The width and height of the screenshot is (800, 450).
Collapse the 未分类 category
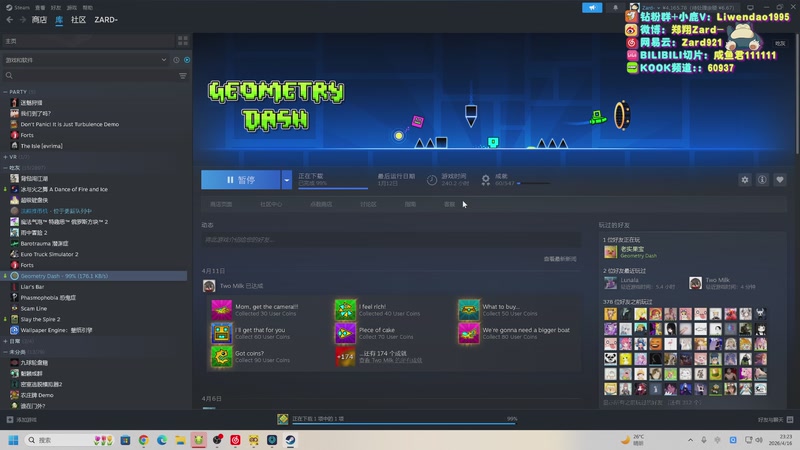coord(6,352)
